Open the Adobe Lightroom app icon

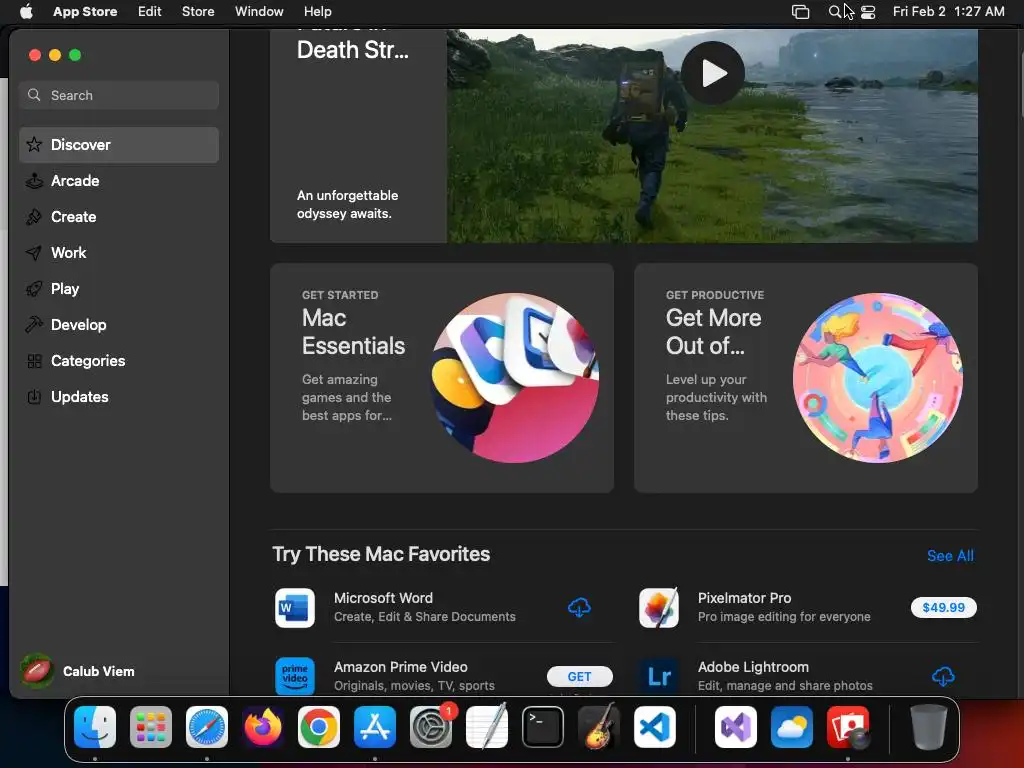pyautogui.click(x=658, y=676)
